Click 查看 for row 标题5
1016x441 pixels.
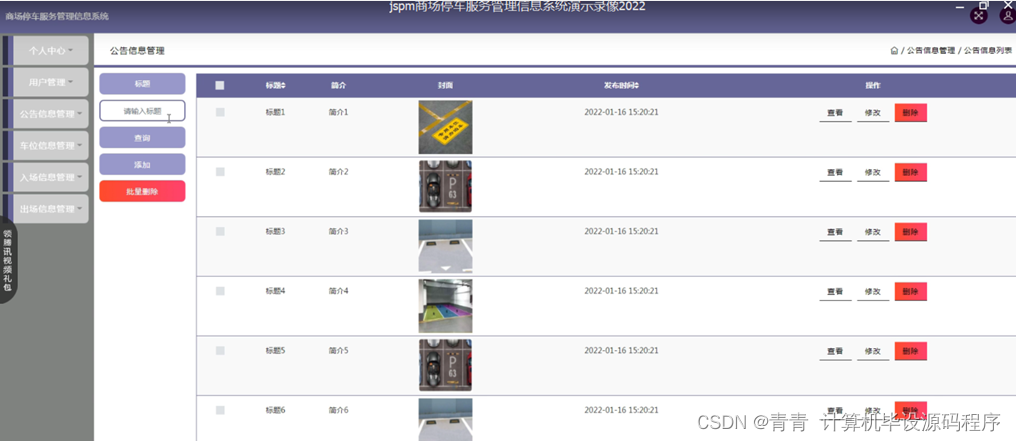[x=835, y=351]
